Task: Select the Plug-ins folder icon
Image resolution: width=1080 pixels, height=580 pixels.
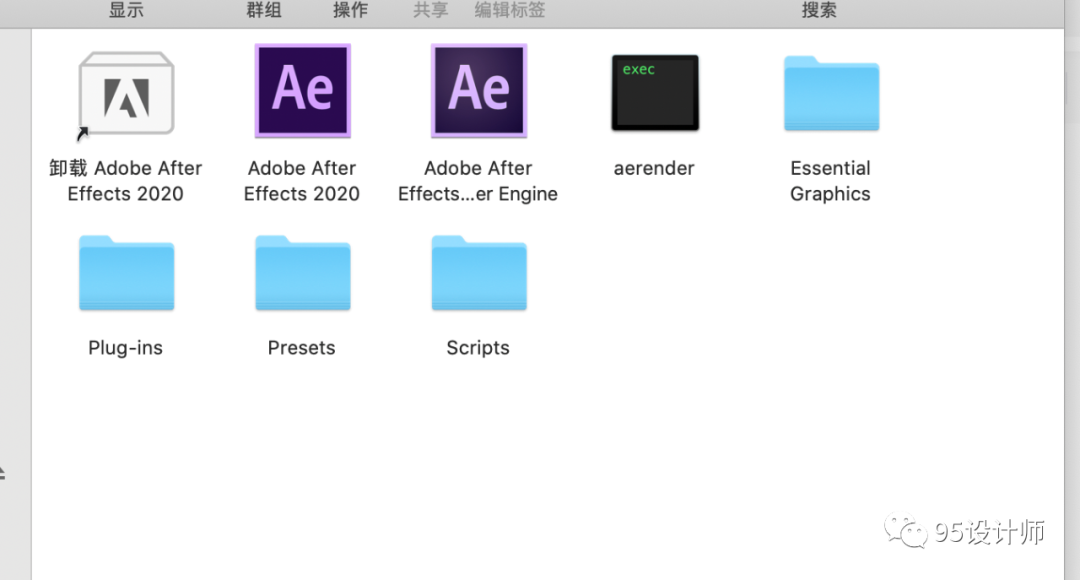Action: 126,273
